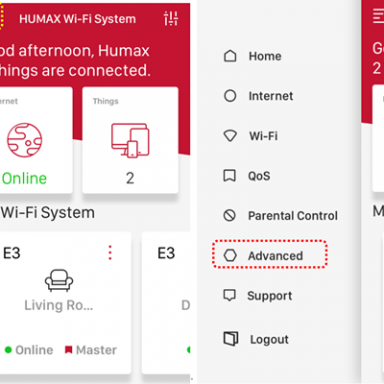
Task: Choose Logout from the side menu
Action: 256,339
